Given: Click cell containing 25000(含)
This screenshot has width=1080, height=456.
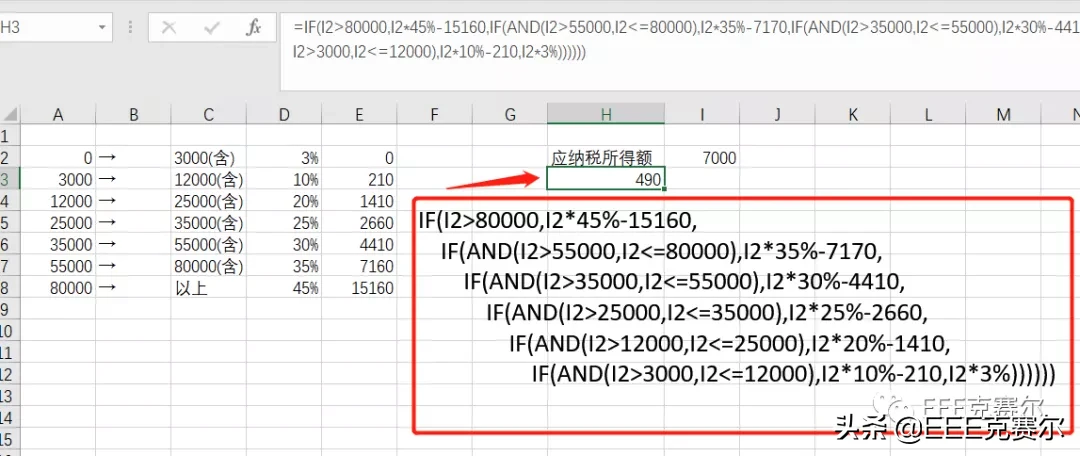Looking at the screenshot, I should pos(209,201).
